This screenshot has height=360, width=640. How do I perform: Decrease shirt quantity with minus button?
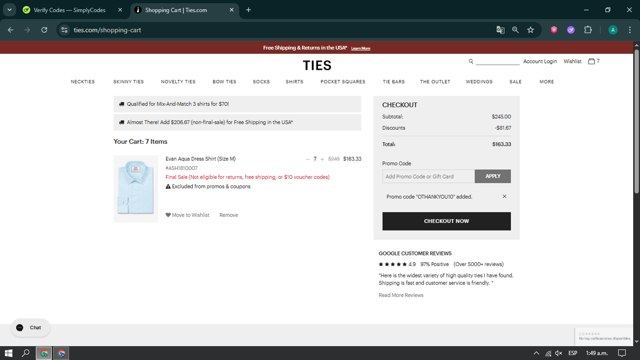coord(308,159)
